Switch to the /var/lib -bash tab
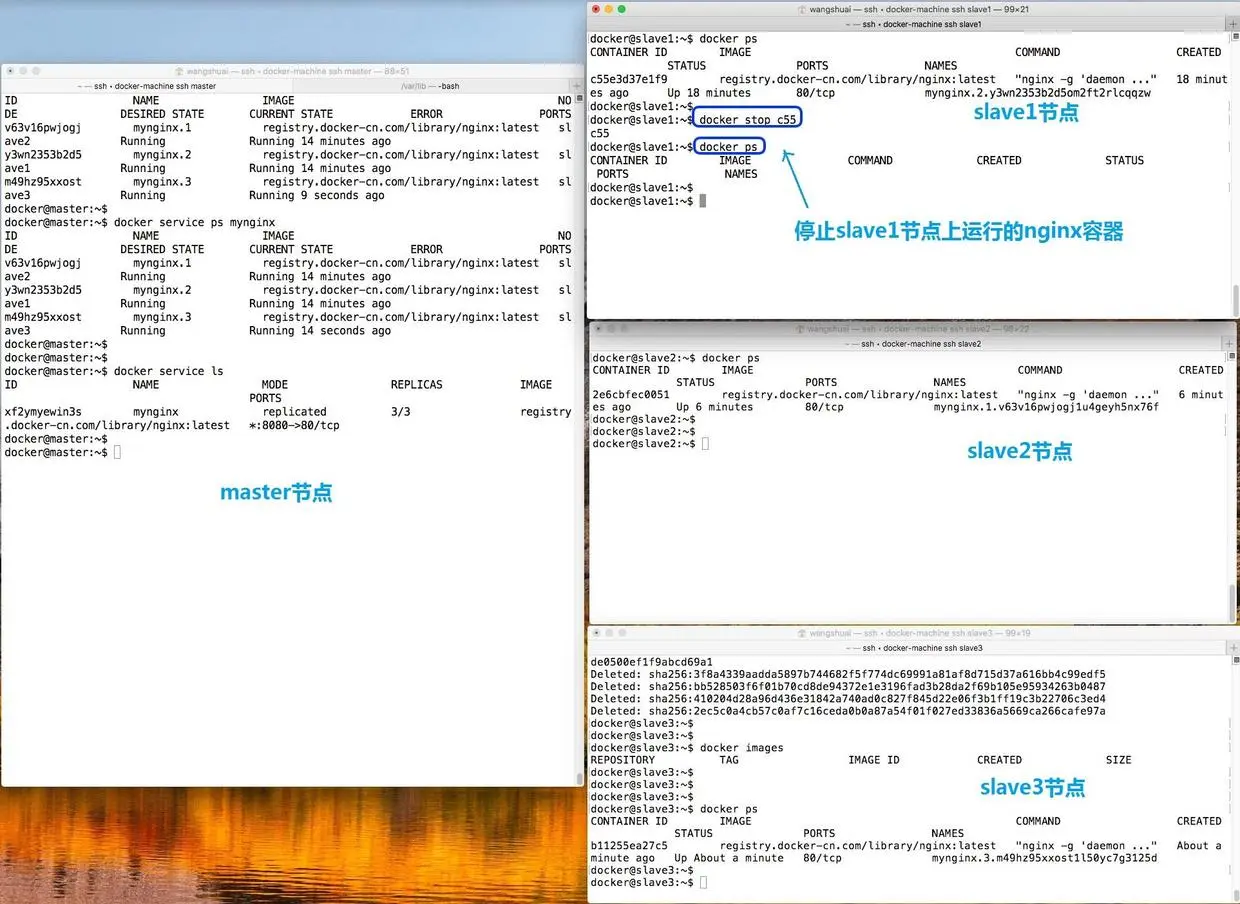Image resolution: width=1240 pixels, height=904 pixels. [x=429, y=86]
